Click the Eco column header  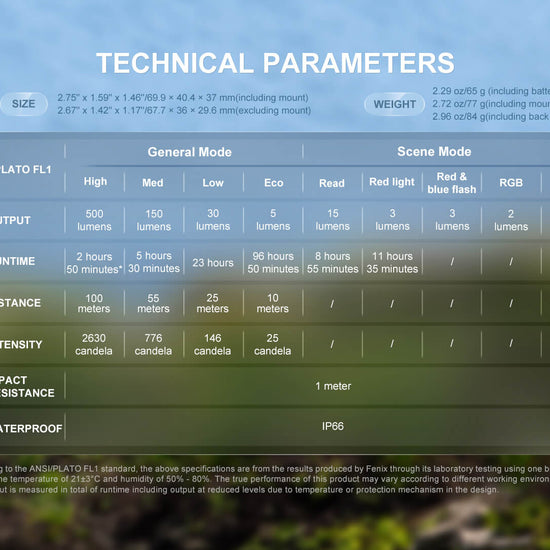pyautogui.click(x=274, y=183)
